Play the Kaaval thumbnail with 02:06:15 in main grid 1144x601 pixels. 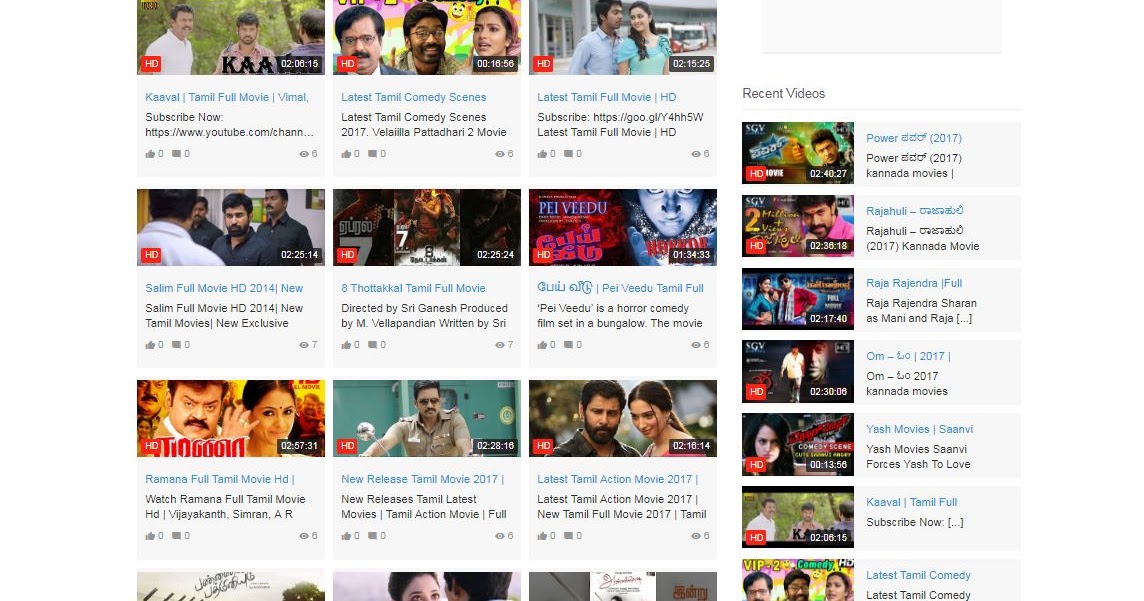(231, 36)
